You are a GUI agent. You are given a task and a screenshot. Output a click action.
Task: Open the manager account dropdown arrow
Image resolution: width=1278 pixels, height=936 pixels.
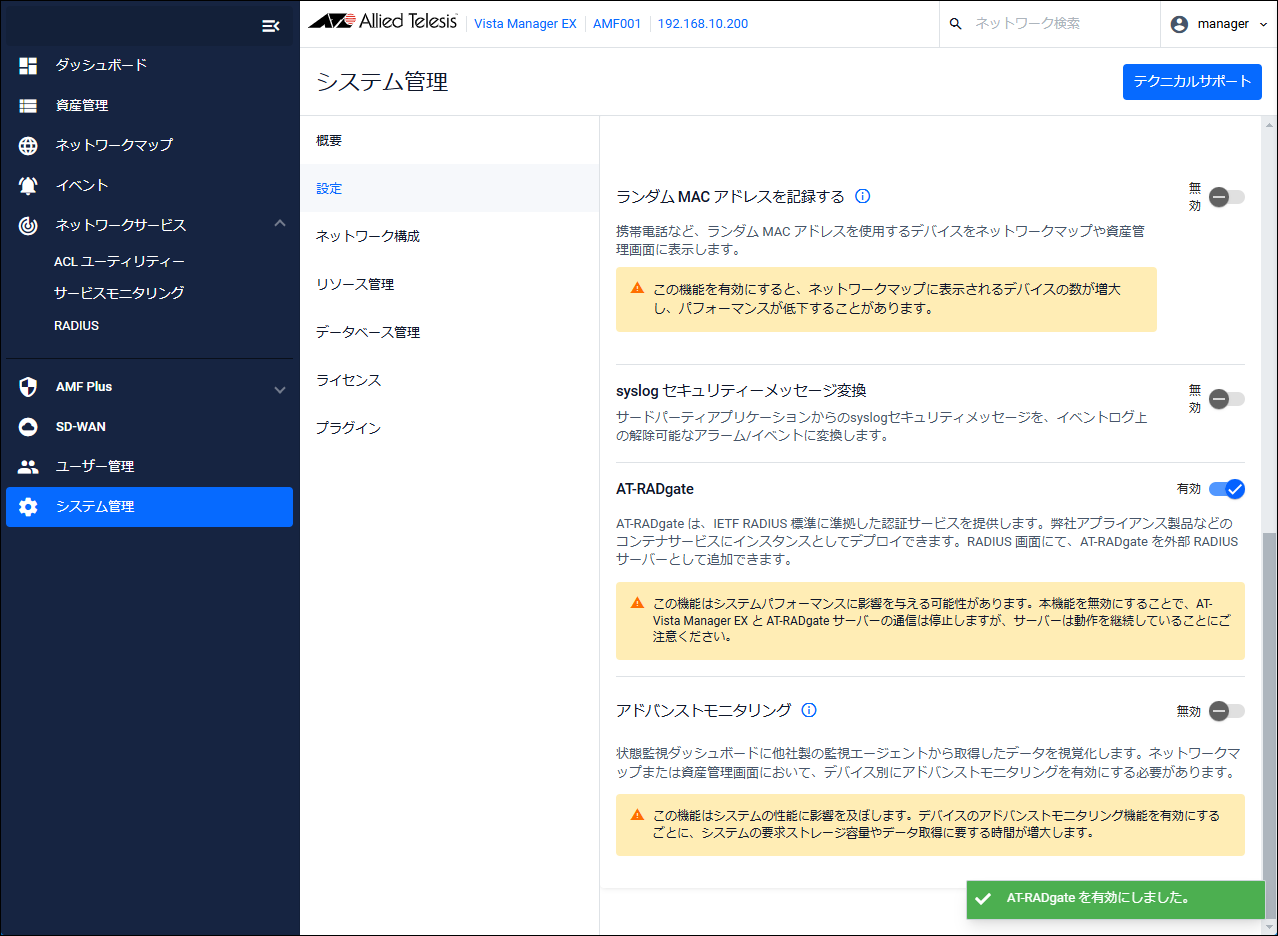click(1264, 24)
